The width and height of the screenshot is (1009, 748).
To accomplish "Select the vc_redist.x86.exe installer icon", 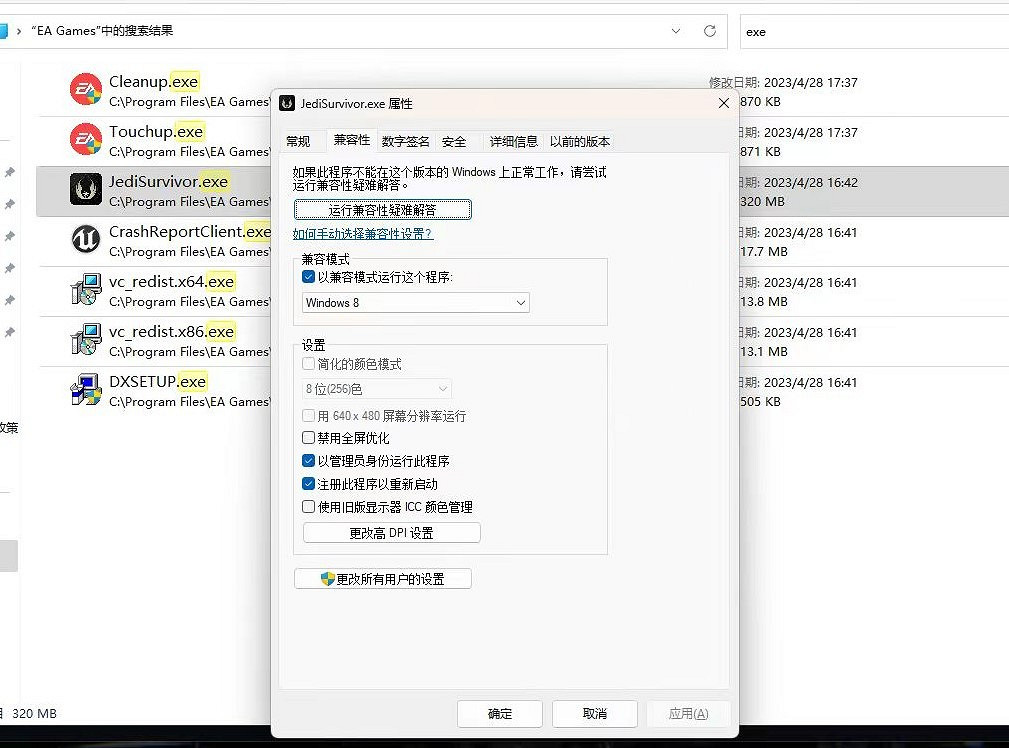I will [86, 340].
